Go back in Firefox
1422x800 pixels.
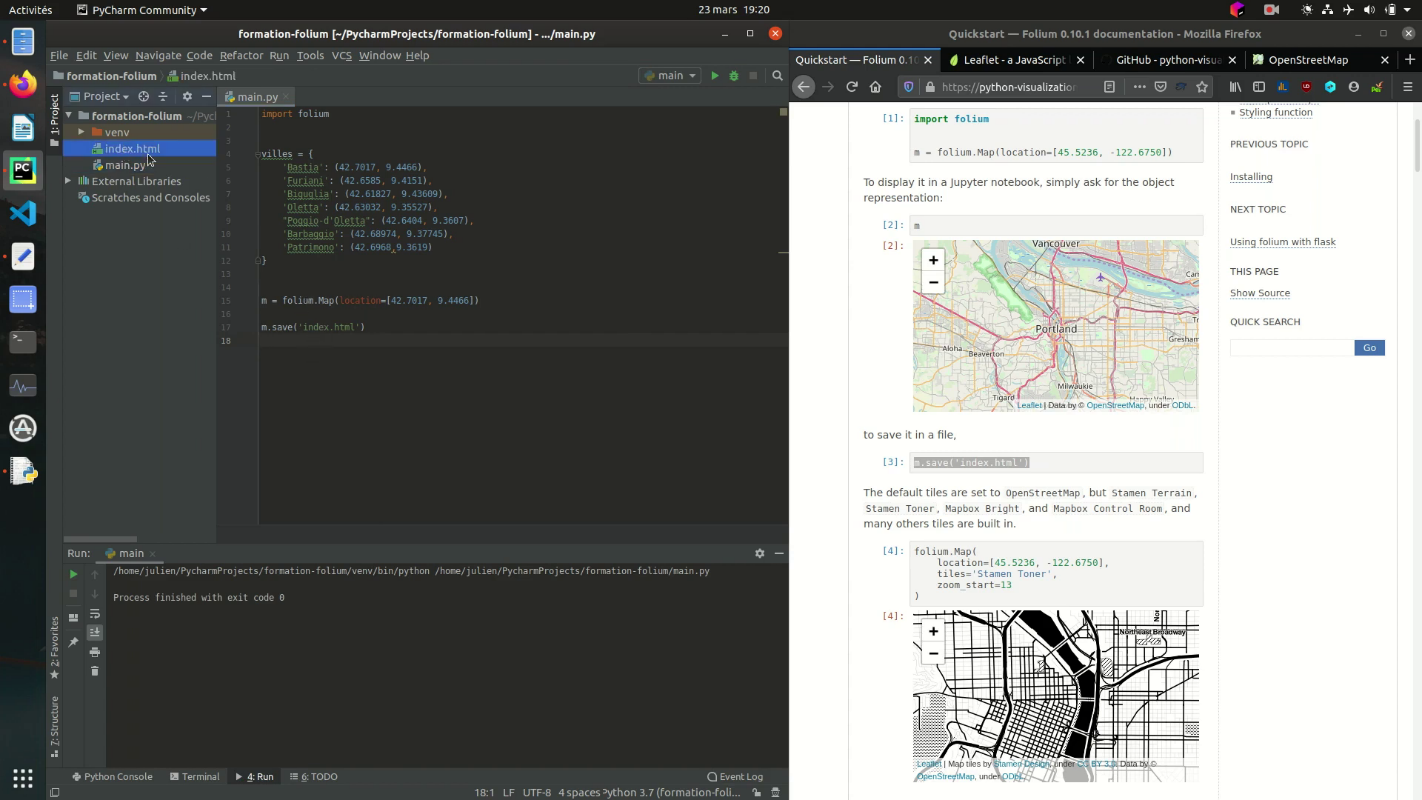coord(803,87)
